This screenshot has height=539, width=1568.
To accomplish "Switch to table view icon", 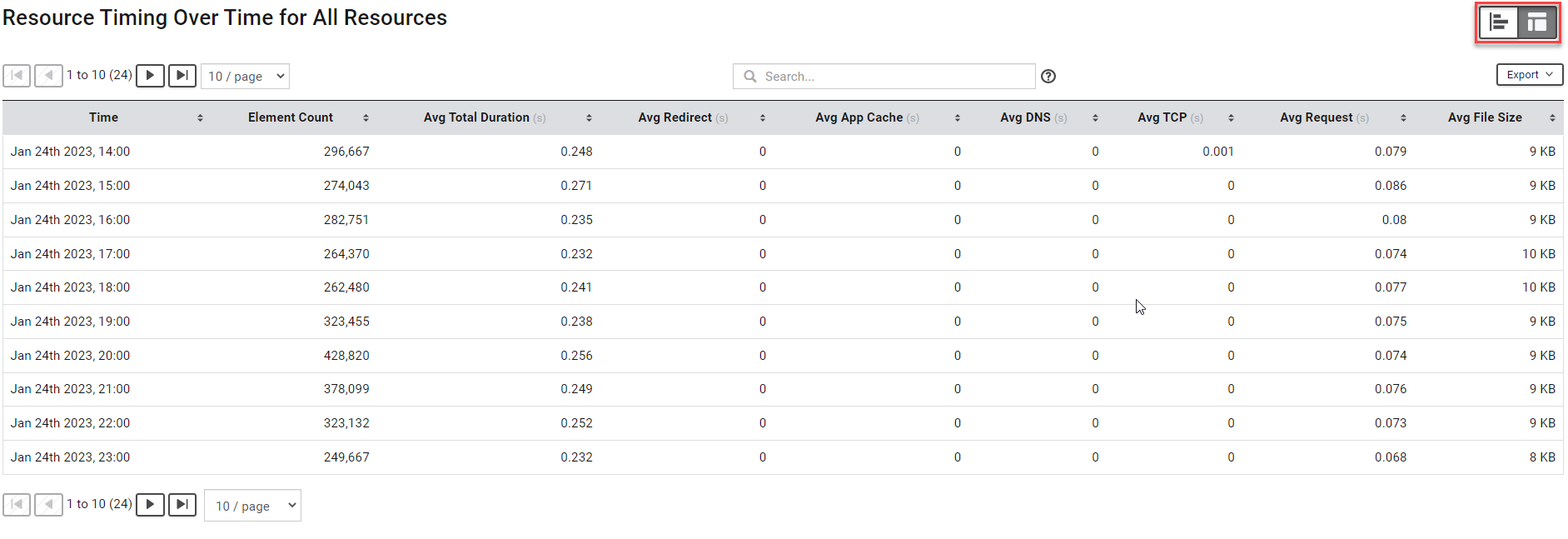I will pos(1537,22).
